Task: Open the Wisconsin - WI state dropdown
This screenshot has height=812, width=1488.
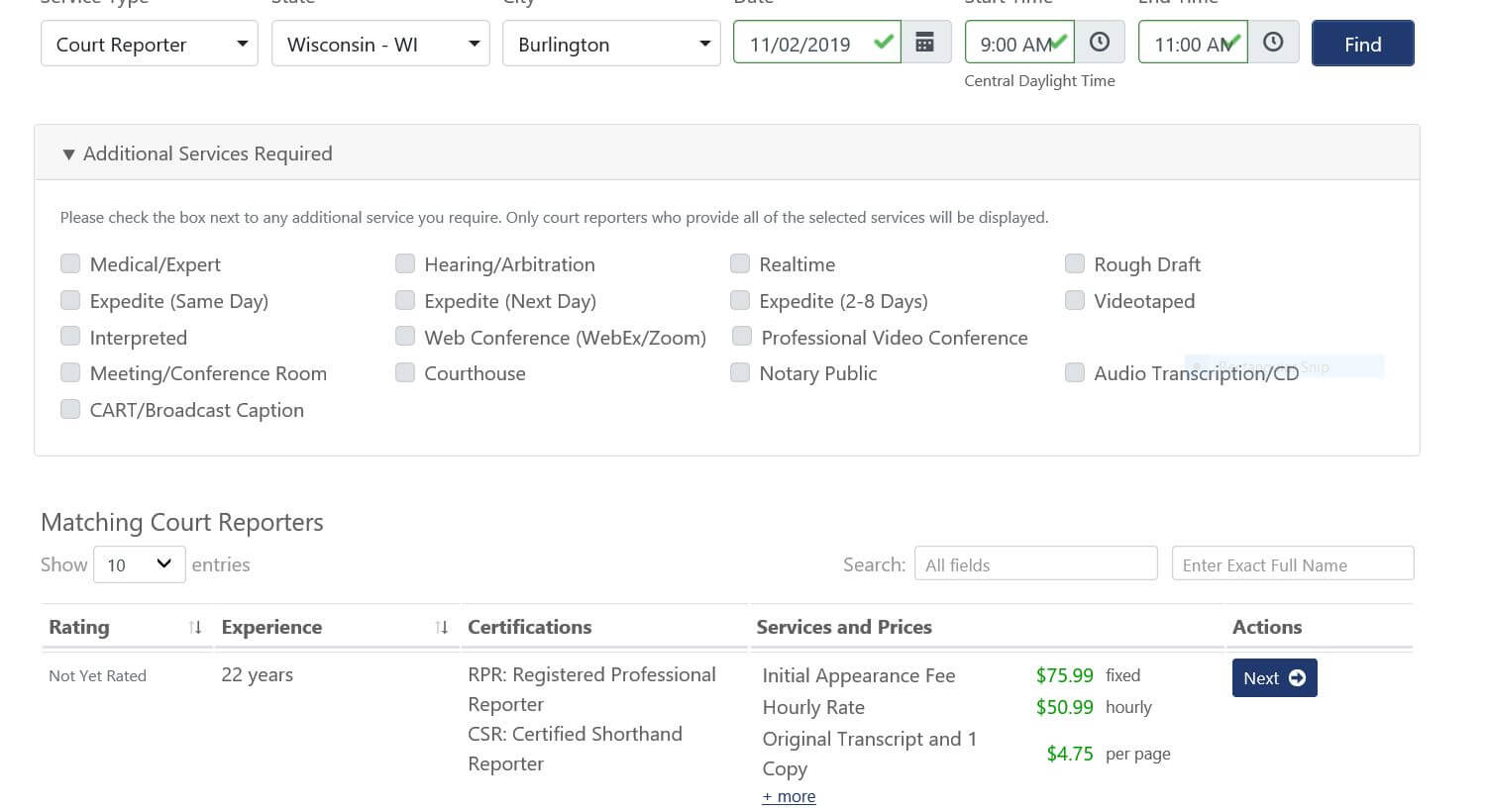Action: point(380,44)
